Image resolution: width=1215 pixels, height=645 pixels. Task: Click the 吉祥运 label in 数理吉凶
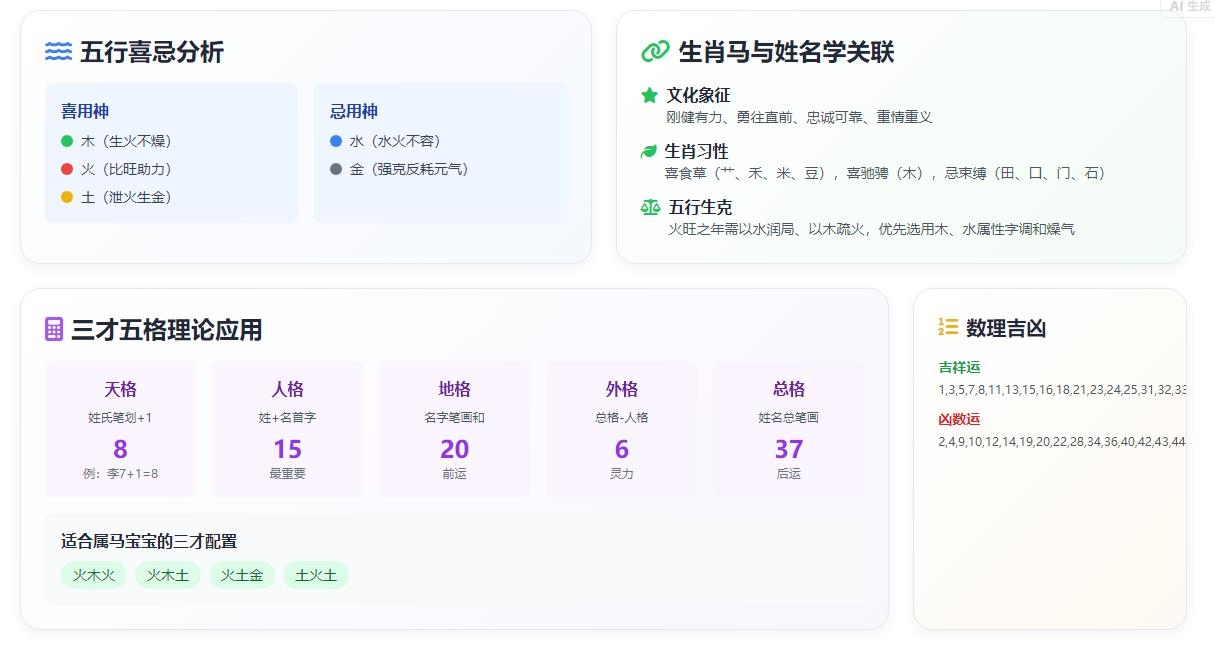(x=959, y=367)
